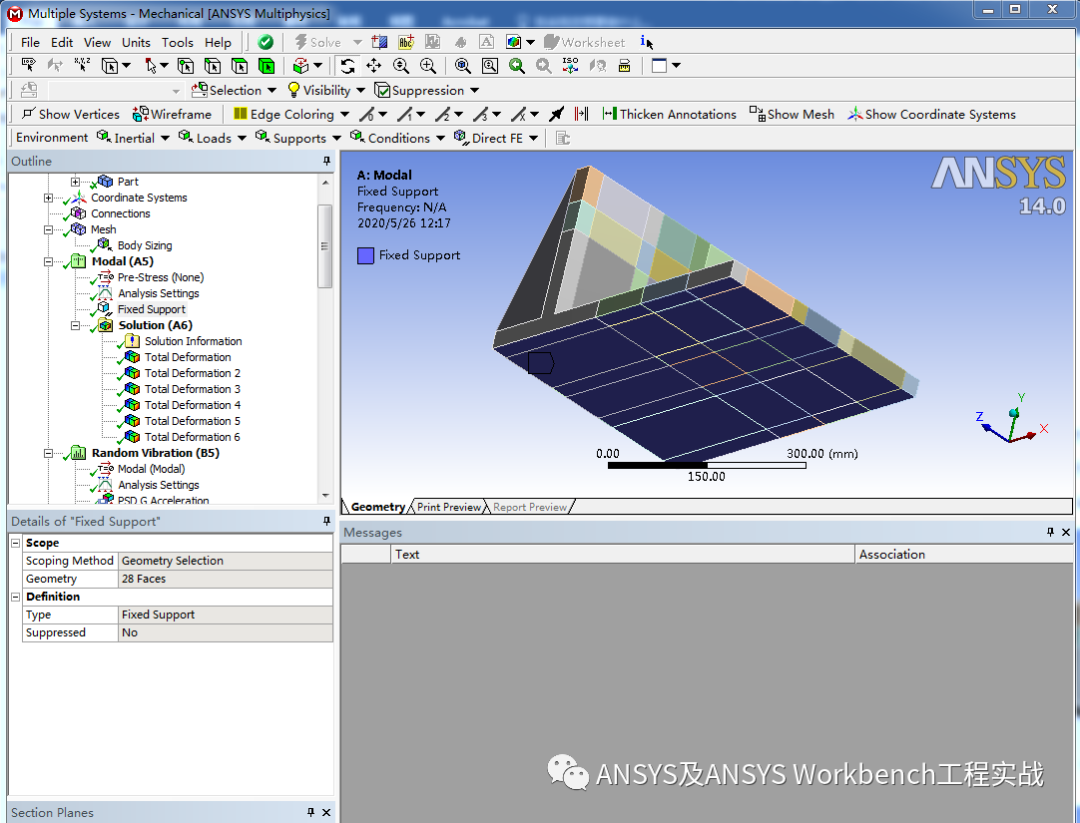Select Analysis Settings under Modal (A5)
Image resolution: width=1080 pixels, height=823 pixels.
tap(158, 293)
